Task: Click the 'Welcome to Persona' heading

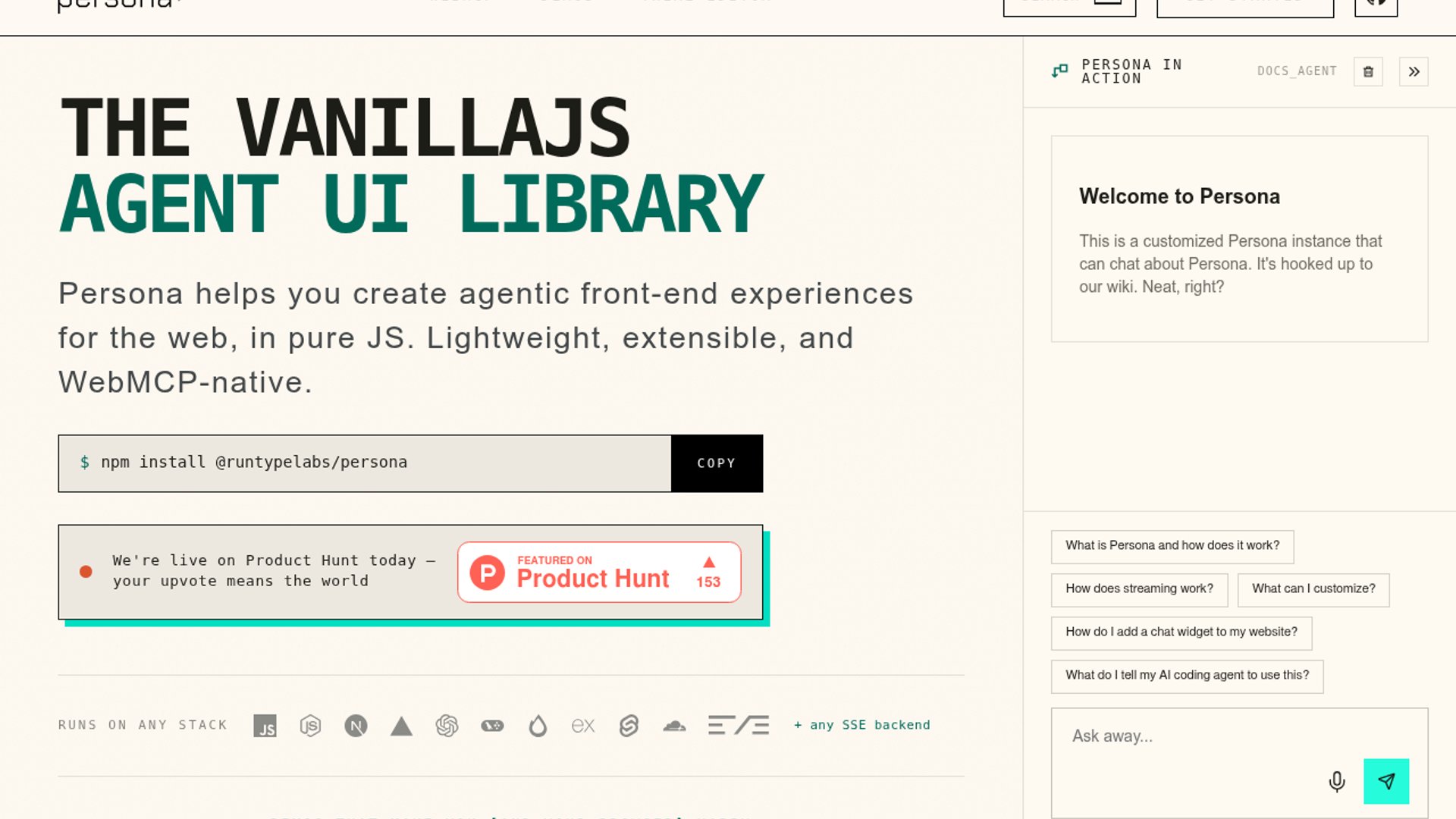Action: coord(1179,196)
